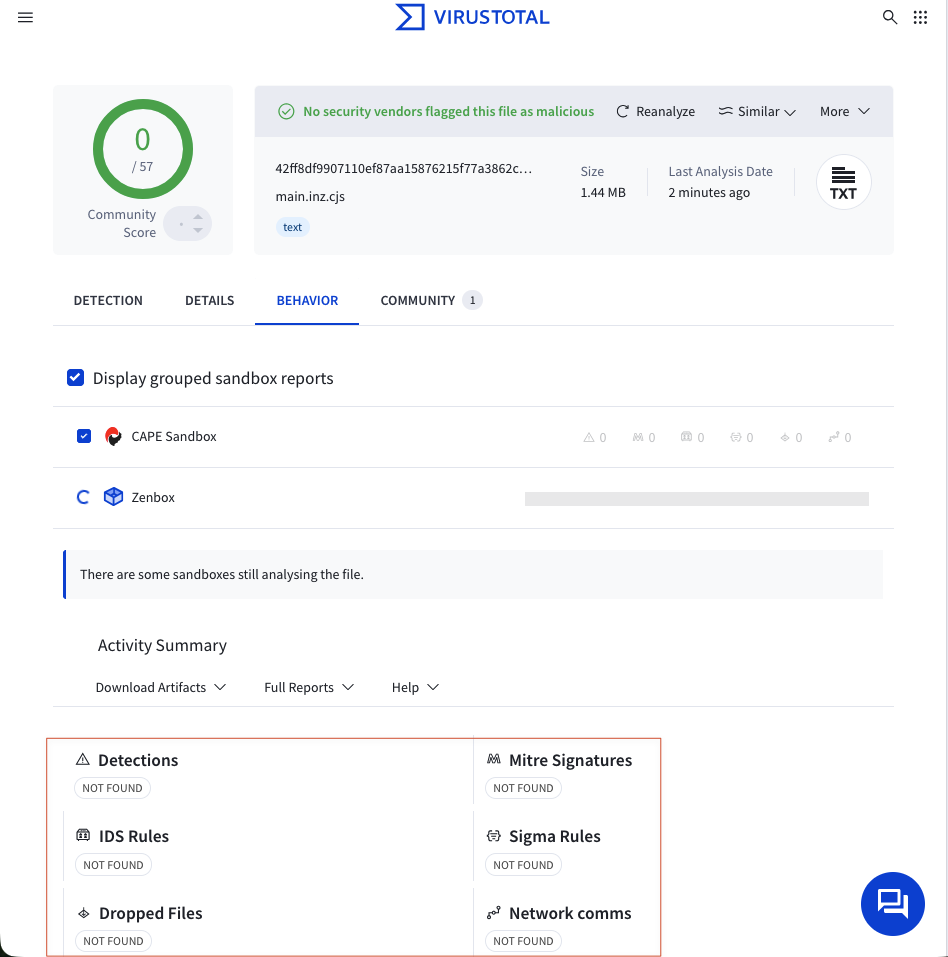
Task: Open the hamburger navigation menu
Action: 25,17
